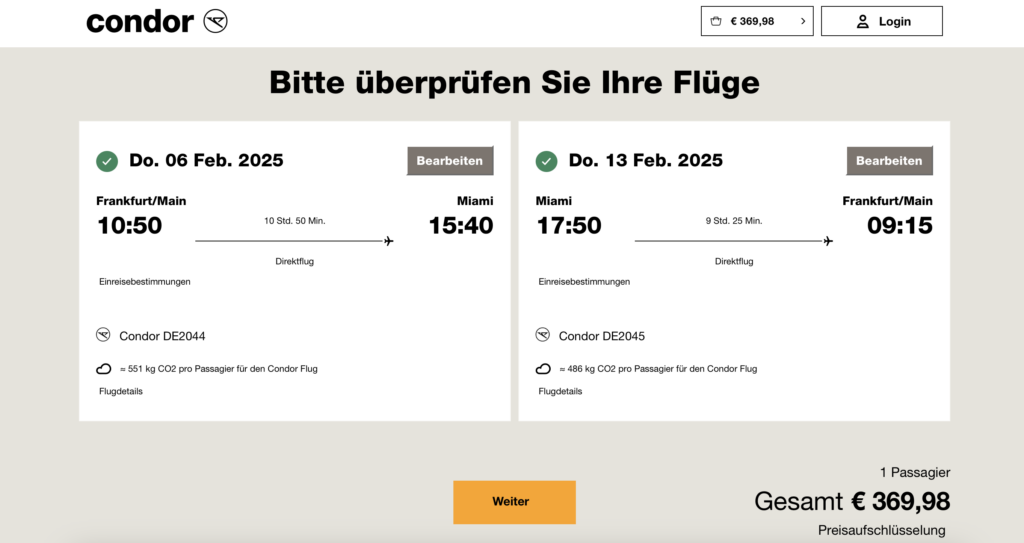Edit the 13 Feb. flight with Bearbeiten

889,160
